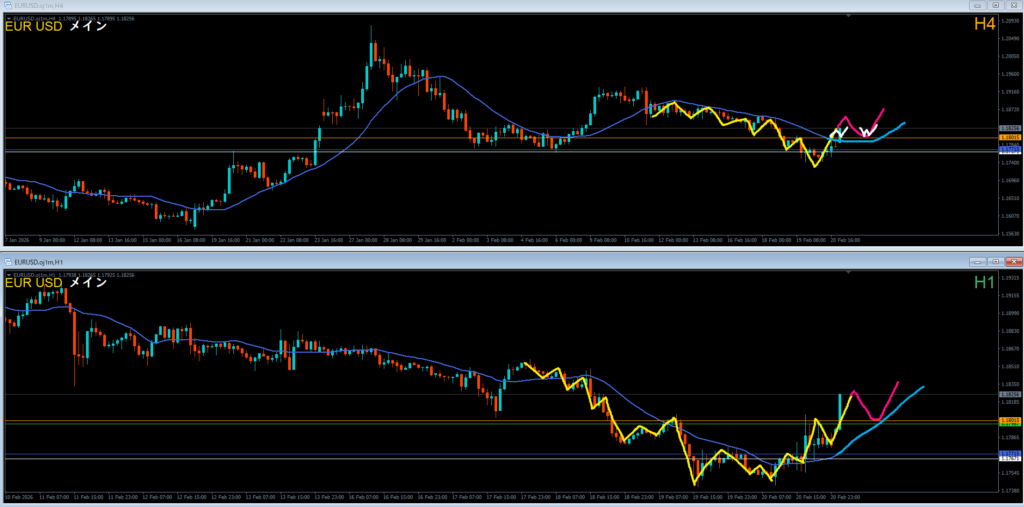
Task: Click the 1.19315 price scale label in H1 chart
Action: click(x=1008, y=278)
